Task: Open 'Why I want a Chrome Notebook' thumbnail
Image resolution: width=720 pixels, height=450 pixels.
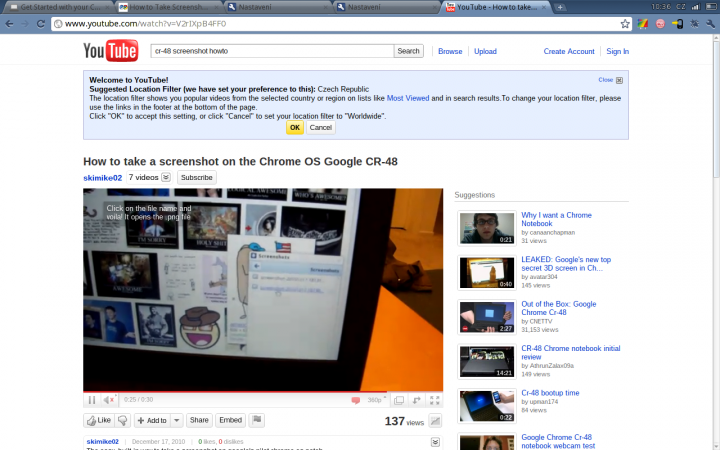Action: 487,228
